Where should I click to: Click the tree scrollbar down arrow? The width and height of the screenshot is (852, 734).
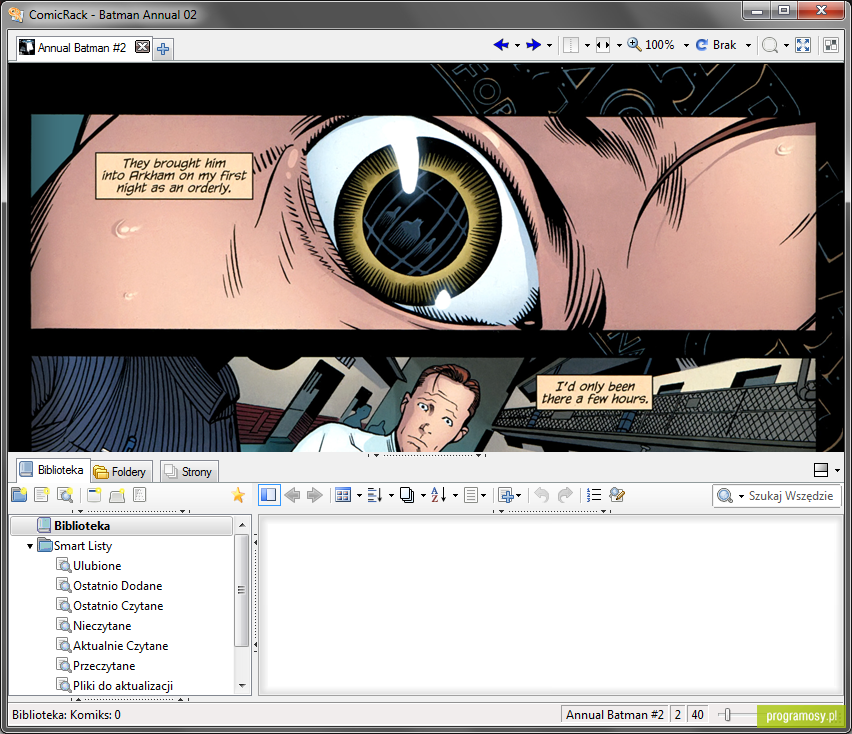242,686
